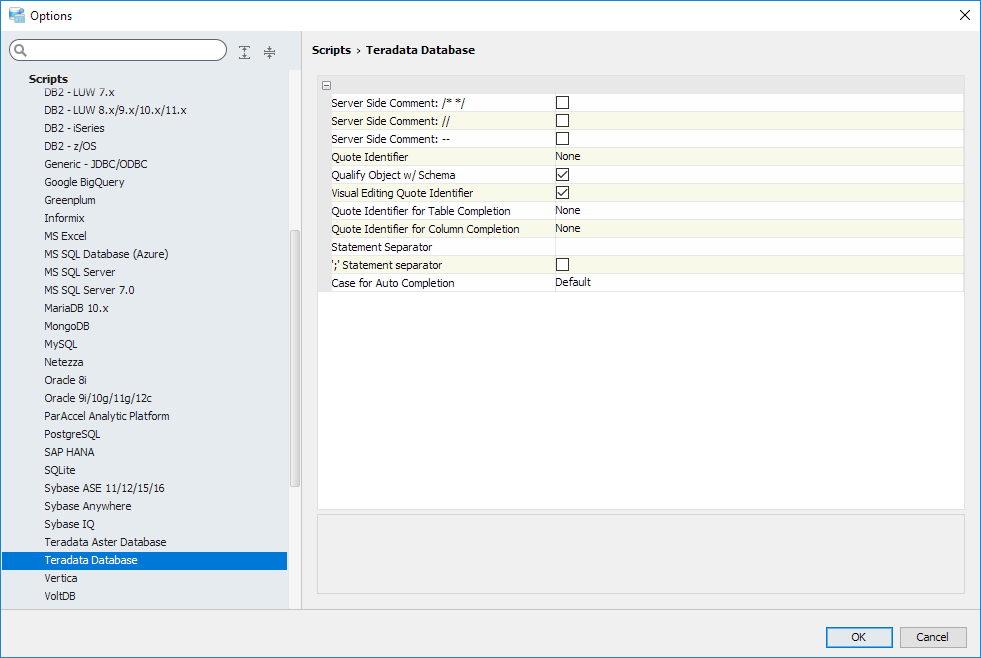Click the expand all tree icon
The height and width of the screenshot is (658, 981).
[x=245, y=52]
